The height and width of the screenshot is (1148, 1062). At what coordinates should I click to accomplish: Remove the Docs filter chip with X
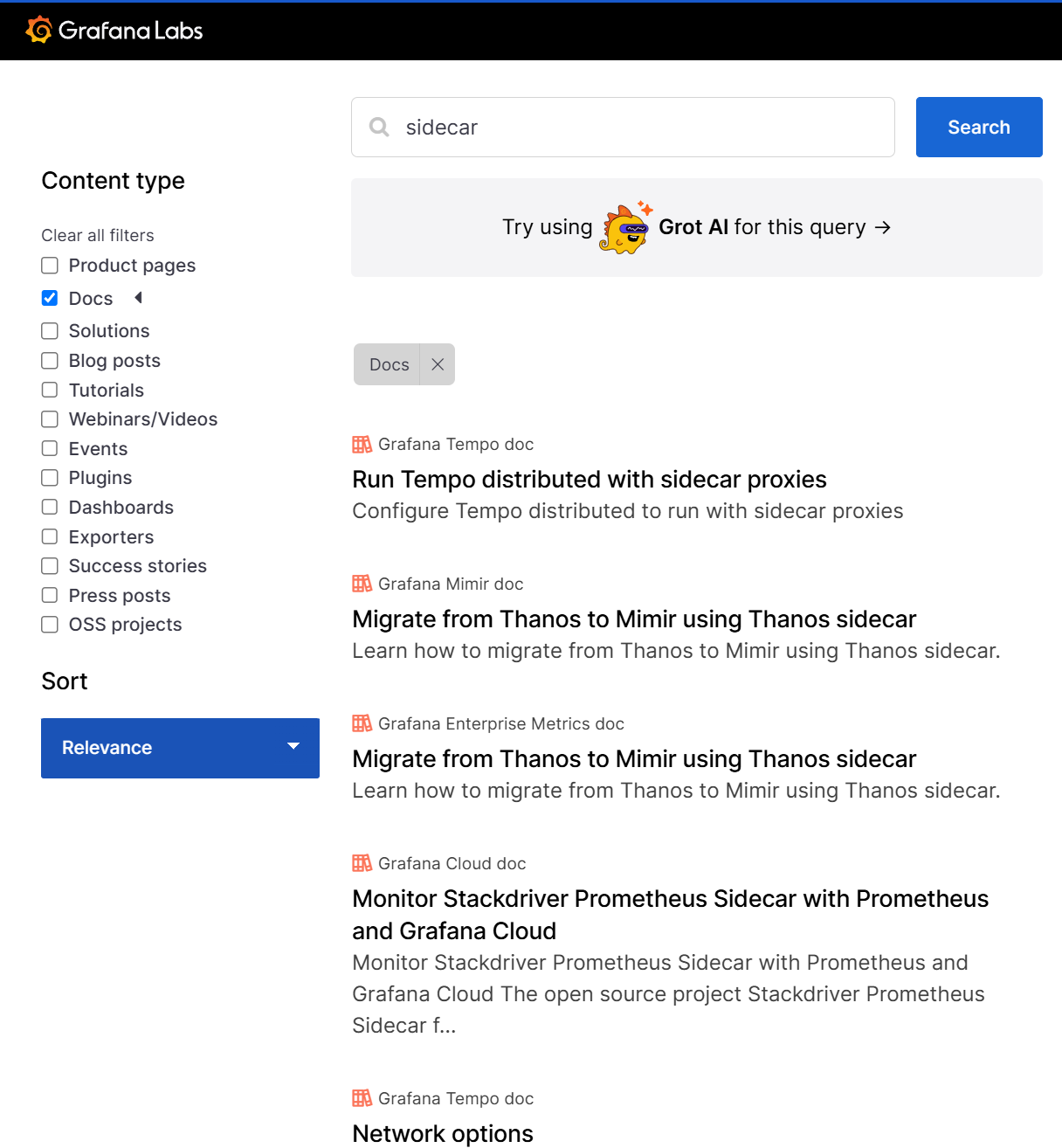(x=438, y=364)
